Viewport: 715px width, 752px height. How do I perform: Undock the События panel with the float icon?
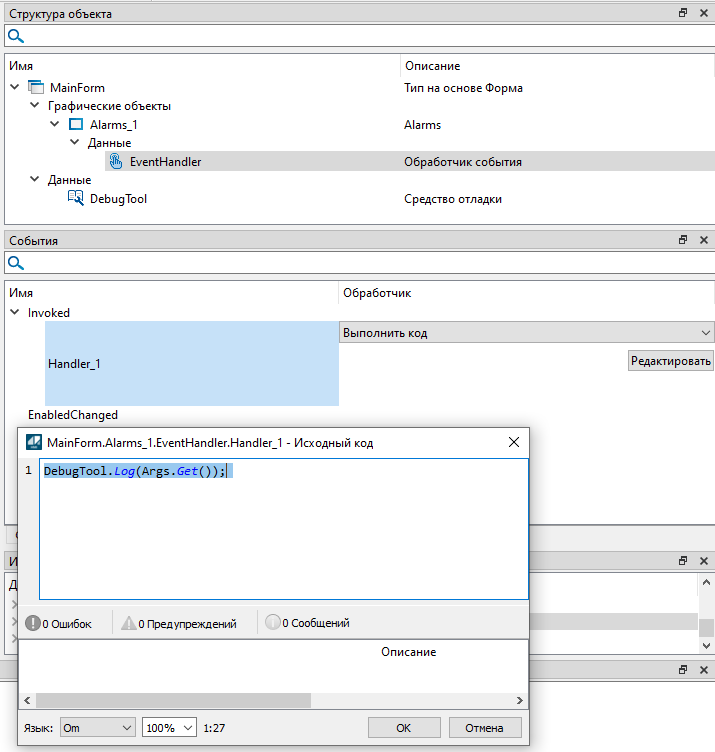tap(683, 241)
